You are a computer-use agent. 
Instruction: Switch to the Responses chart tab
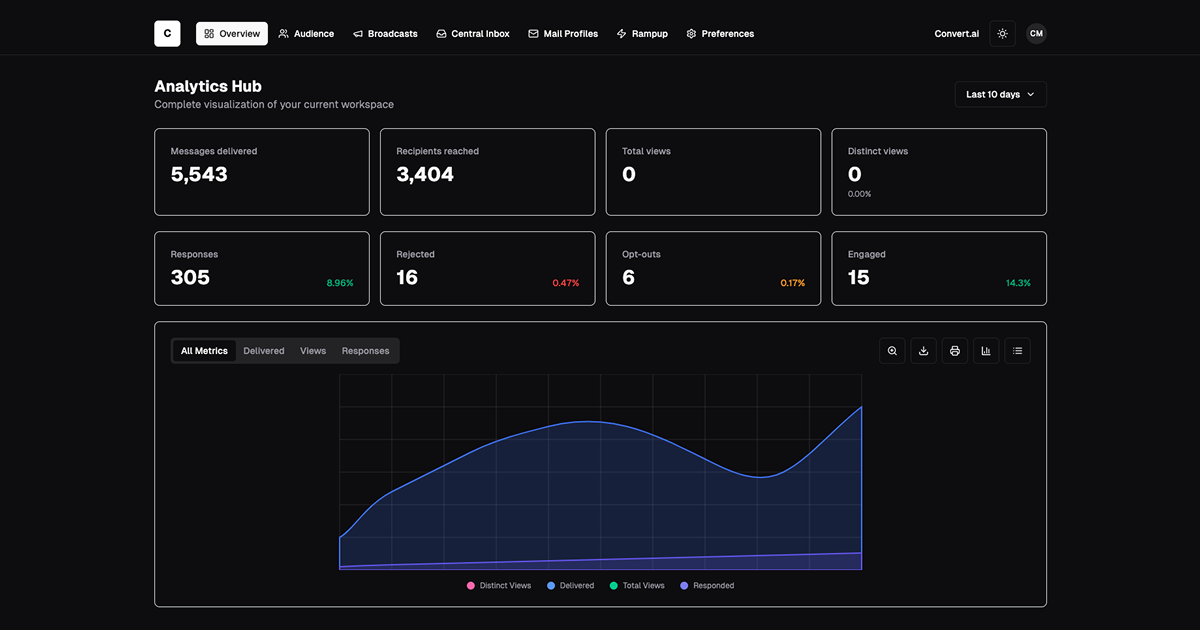tap(365, 351)
